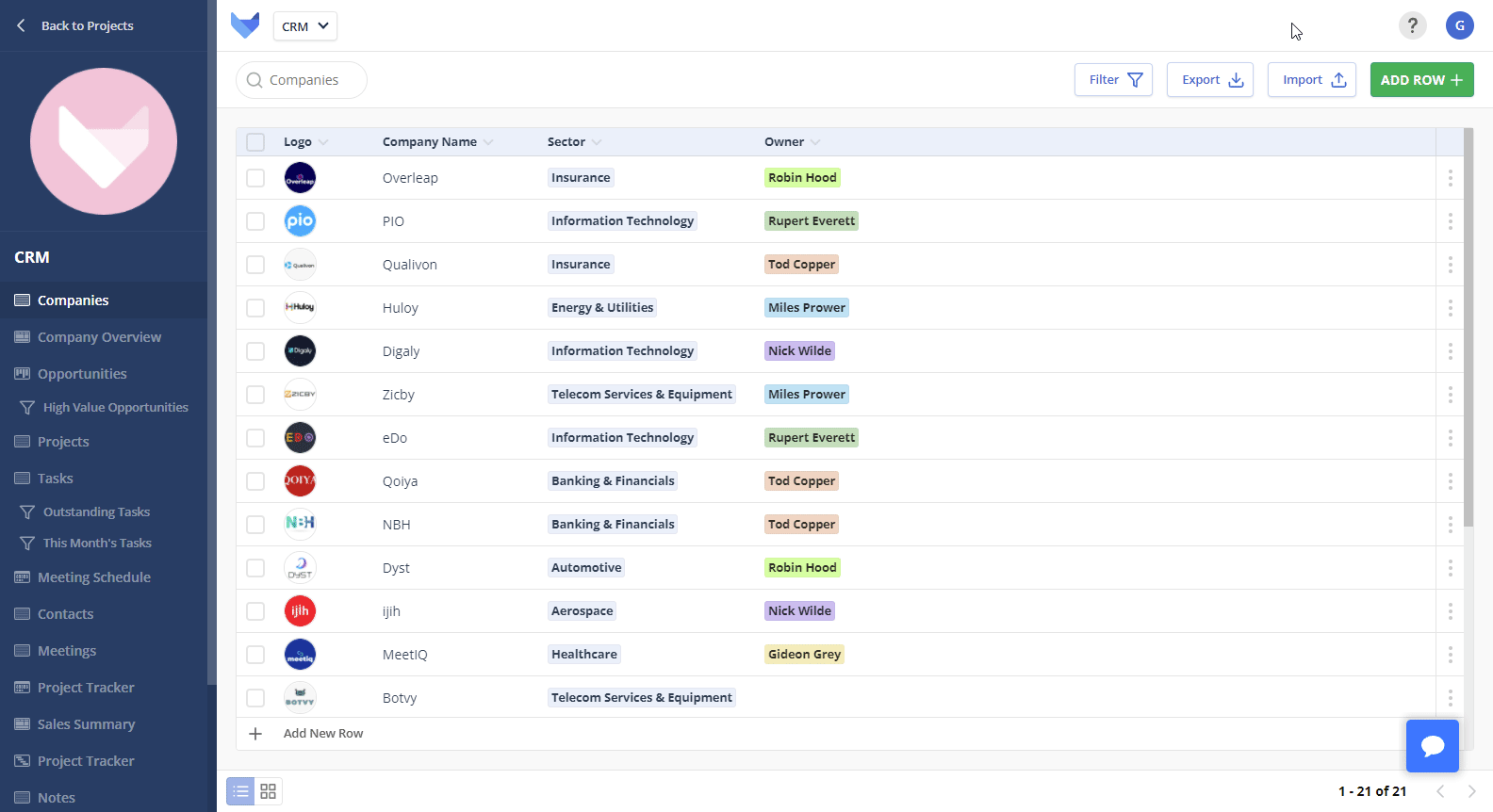The width and height of the screenshot is (1493, 812).
Task: Tick the checkbox for Qualivon row
Action: coord(255,265)
